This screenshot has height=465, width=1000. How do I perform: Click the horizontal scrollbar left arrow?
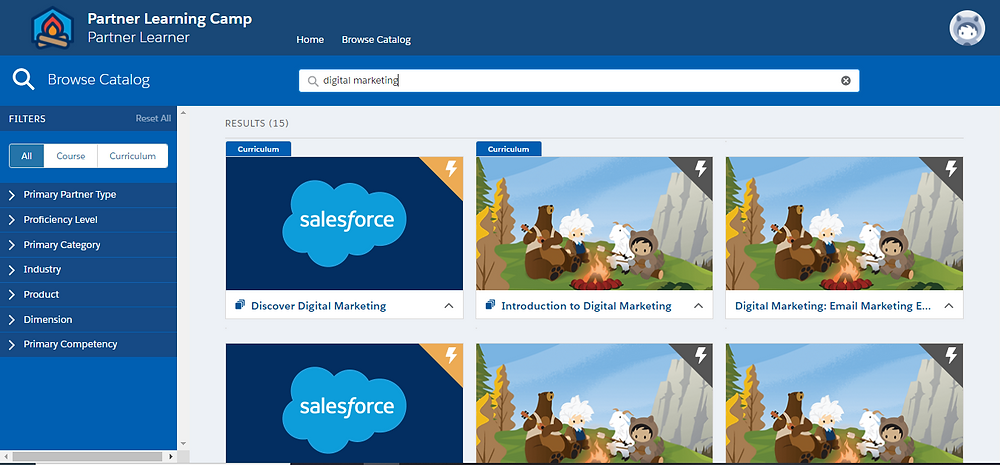click(x=6, y=457)
